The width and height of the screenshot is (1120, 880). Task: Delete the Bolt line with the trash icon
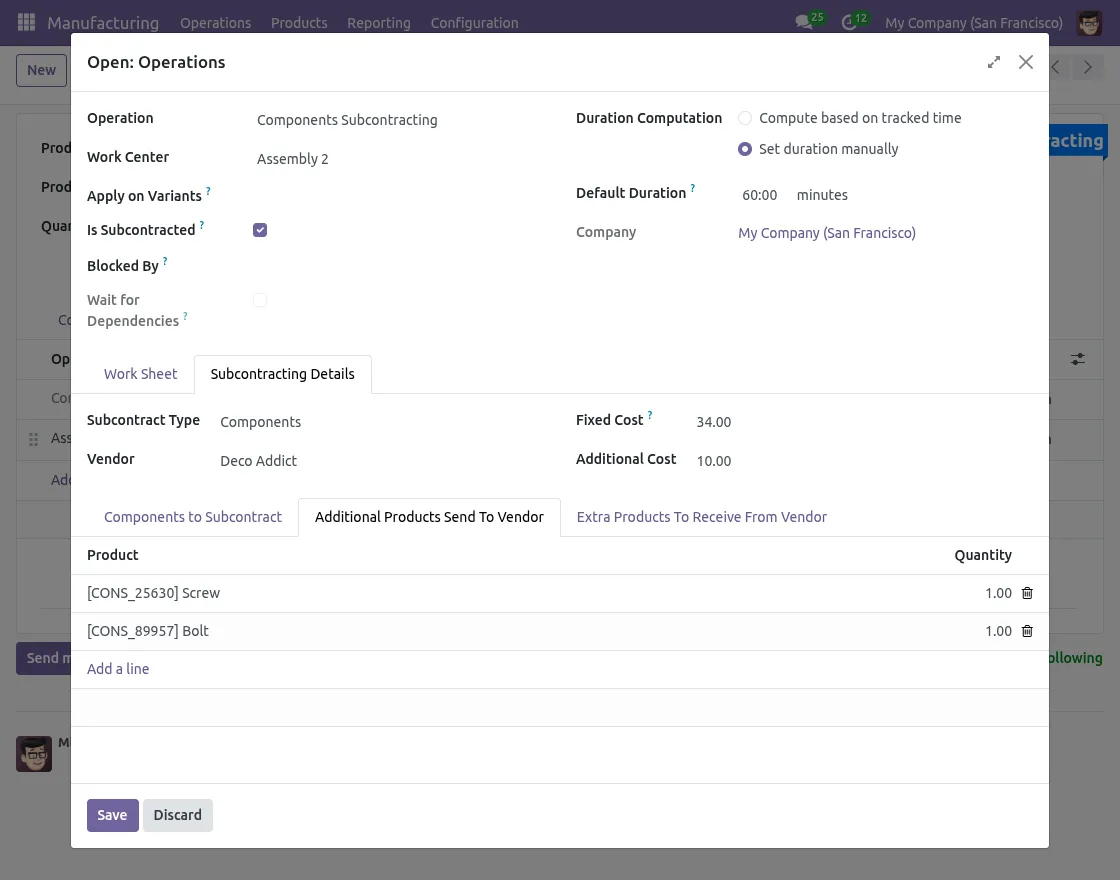1027,630
